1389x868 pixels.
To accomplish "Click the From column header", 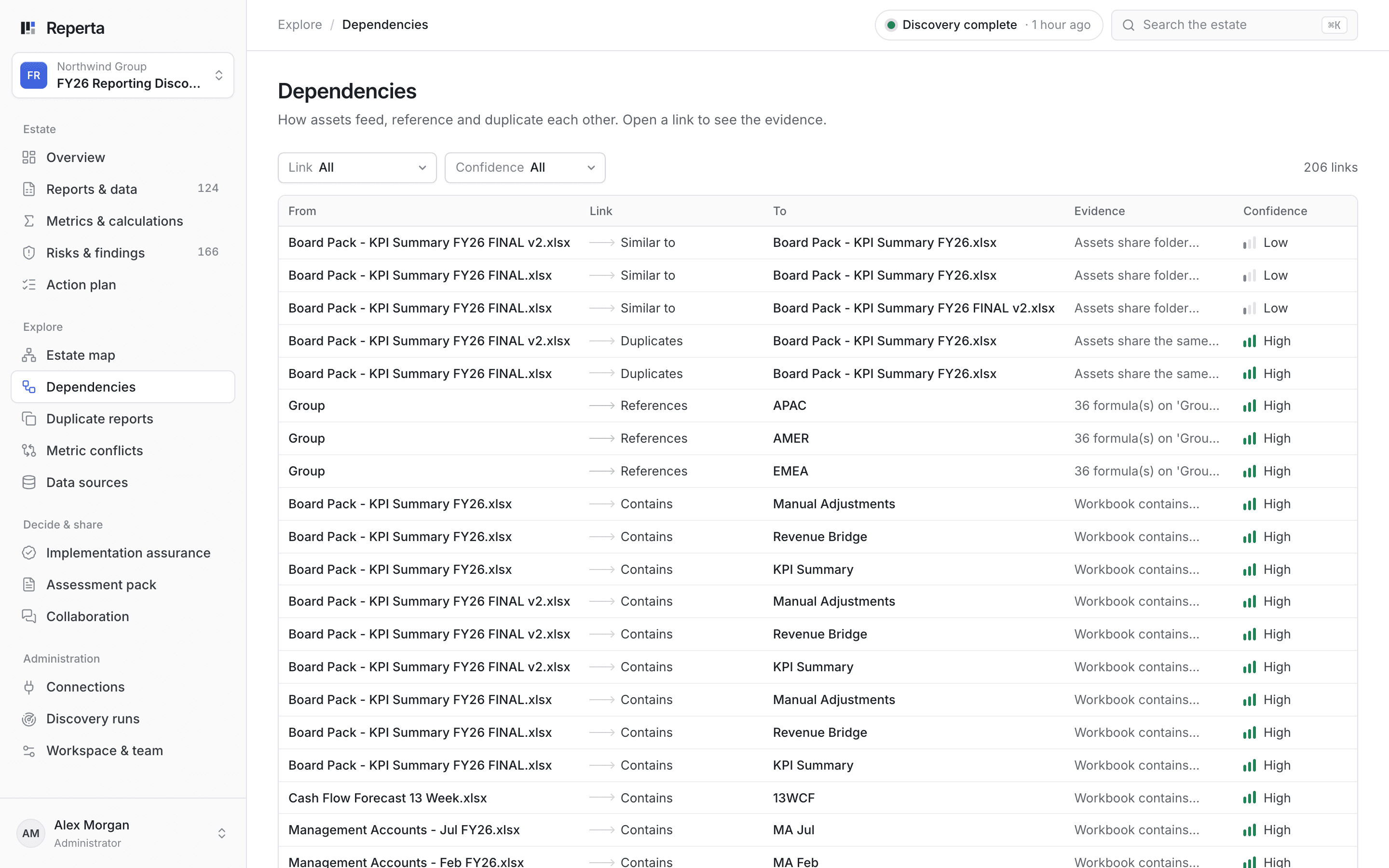I will (302, 211).
